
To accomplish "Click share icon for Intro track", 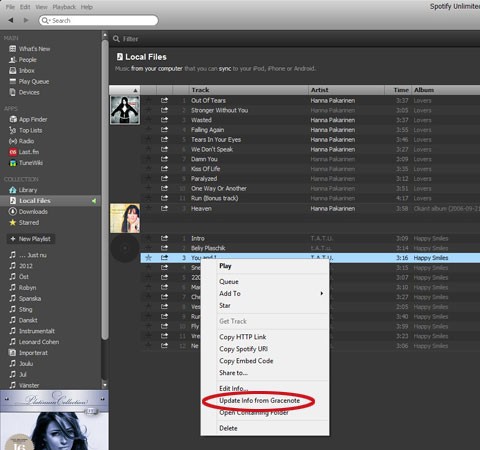I will coord(164,238).
